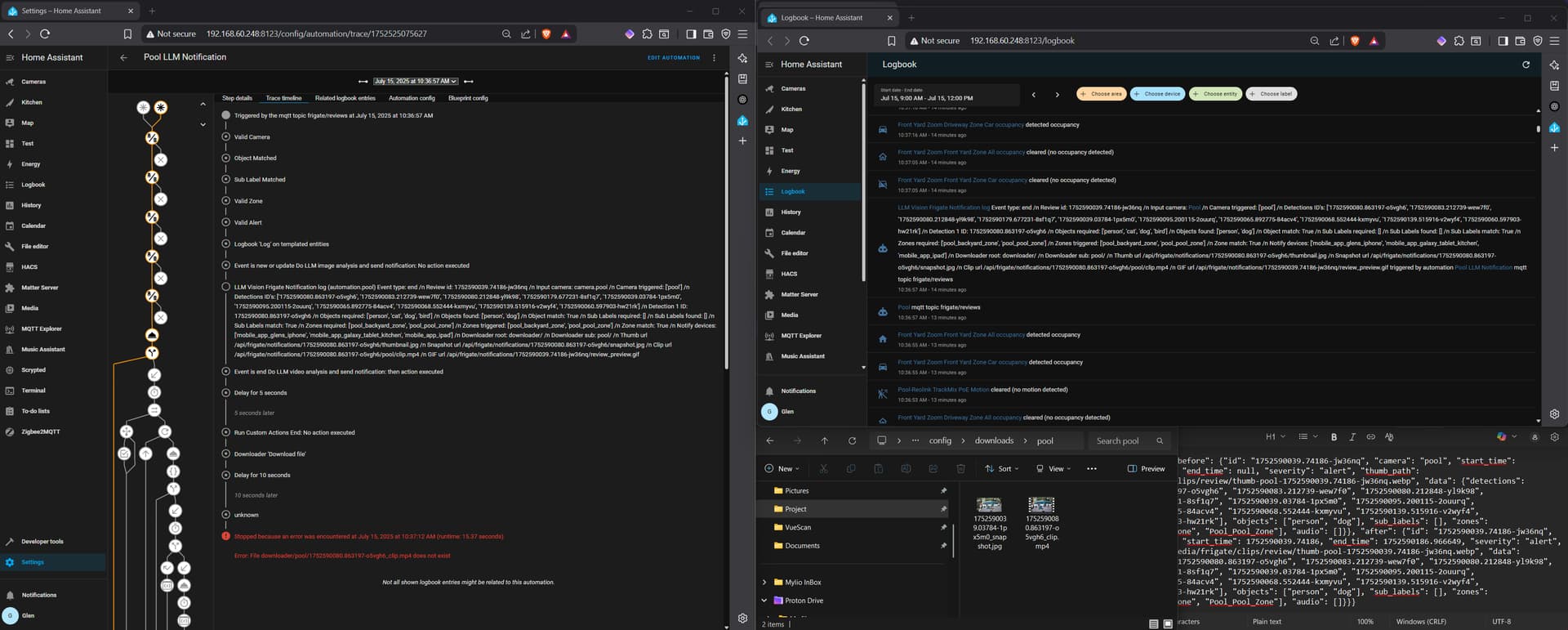Switch to Automation config tab

(412, 98)
